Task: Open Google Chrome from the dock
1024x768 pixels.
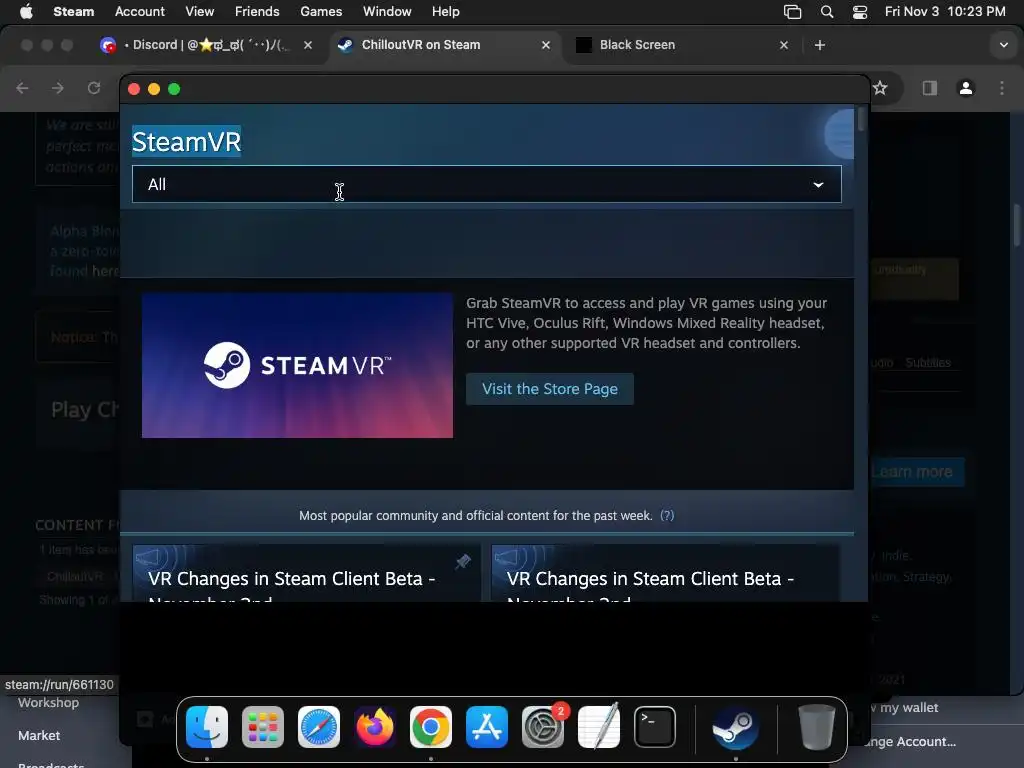Action: tap(430, 727)
